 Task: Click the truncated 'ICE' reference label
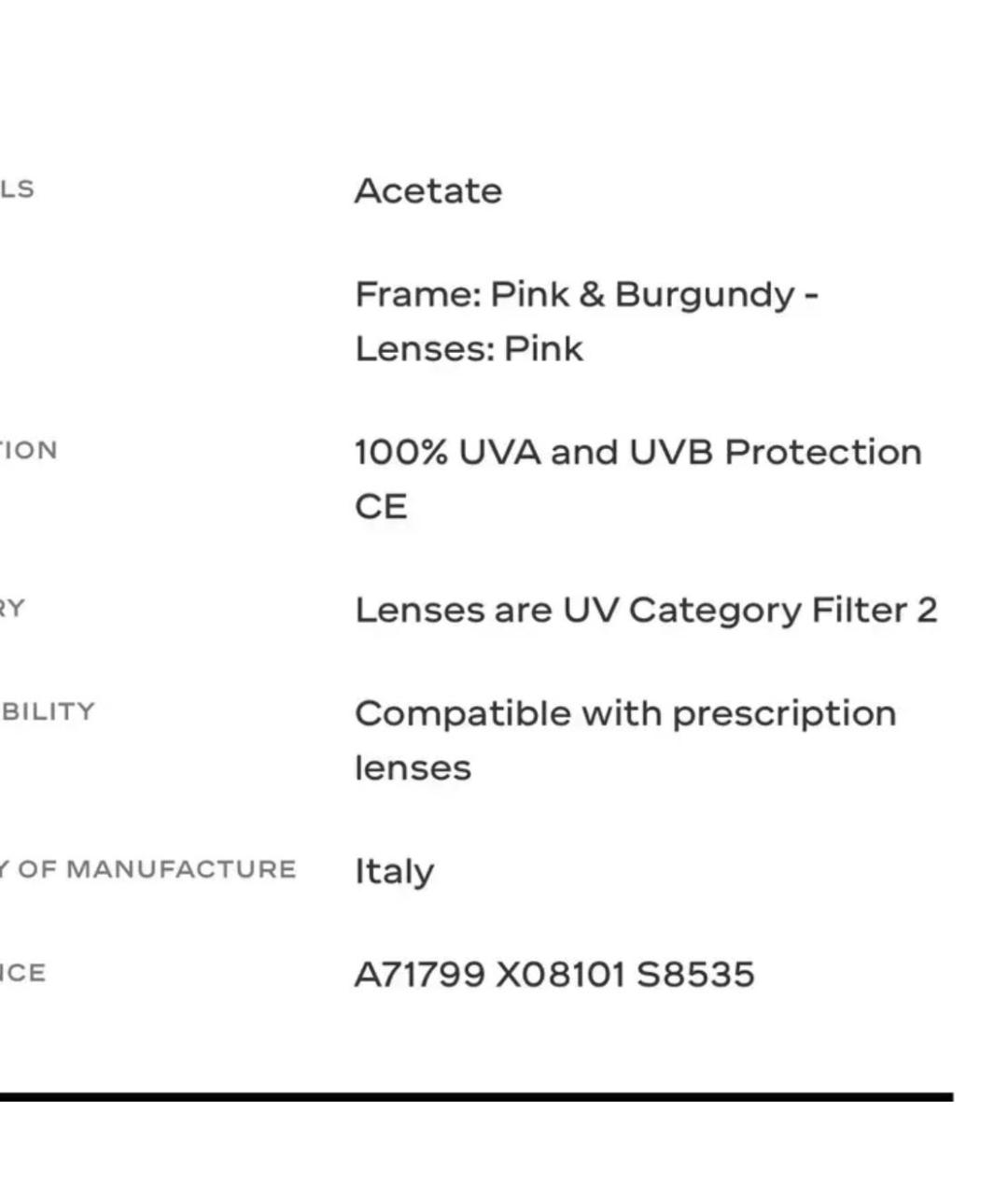(x=22, y=973)
